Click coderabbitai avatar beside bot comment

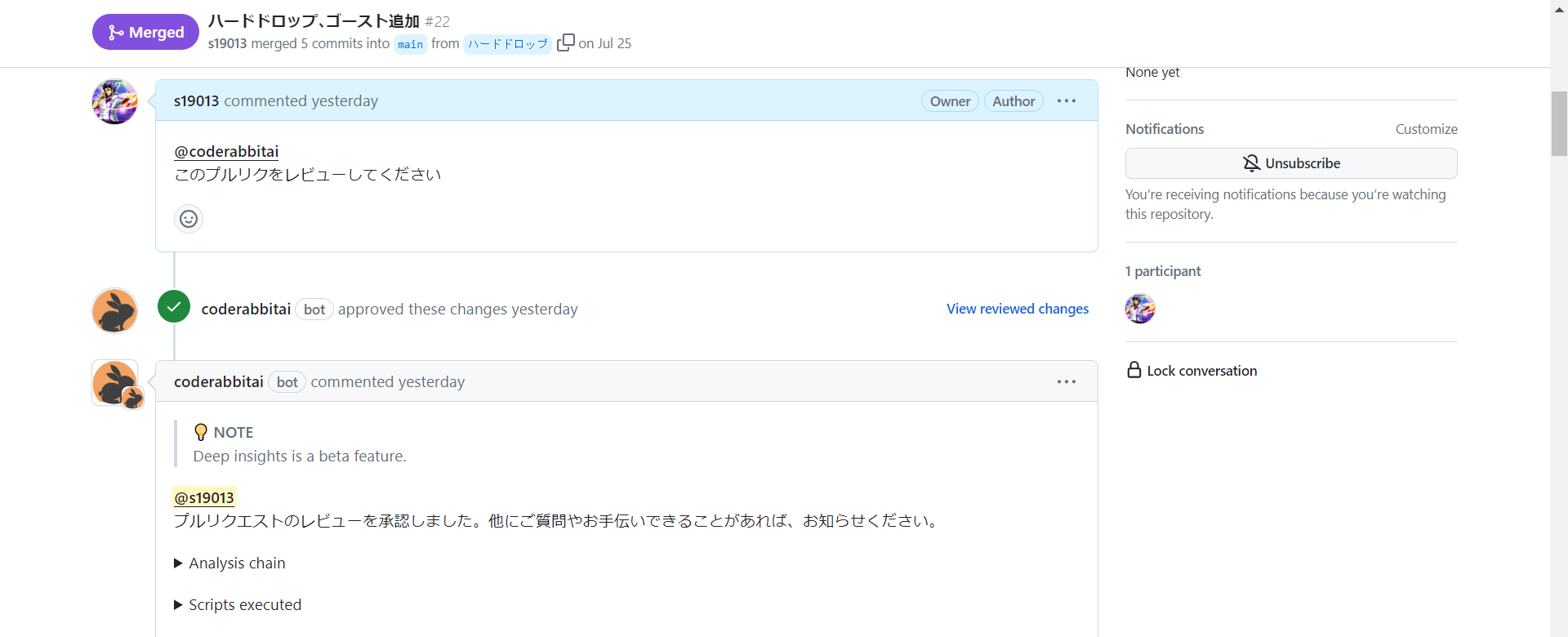pyautogui.click(x=114, y=382)
